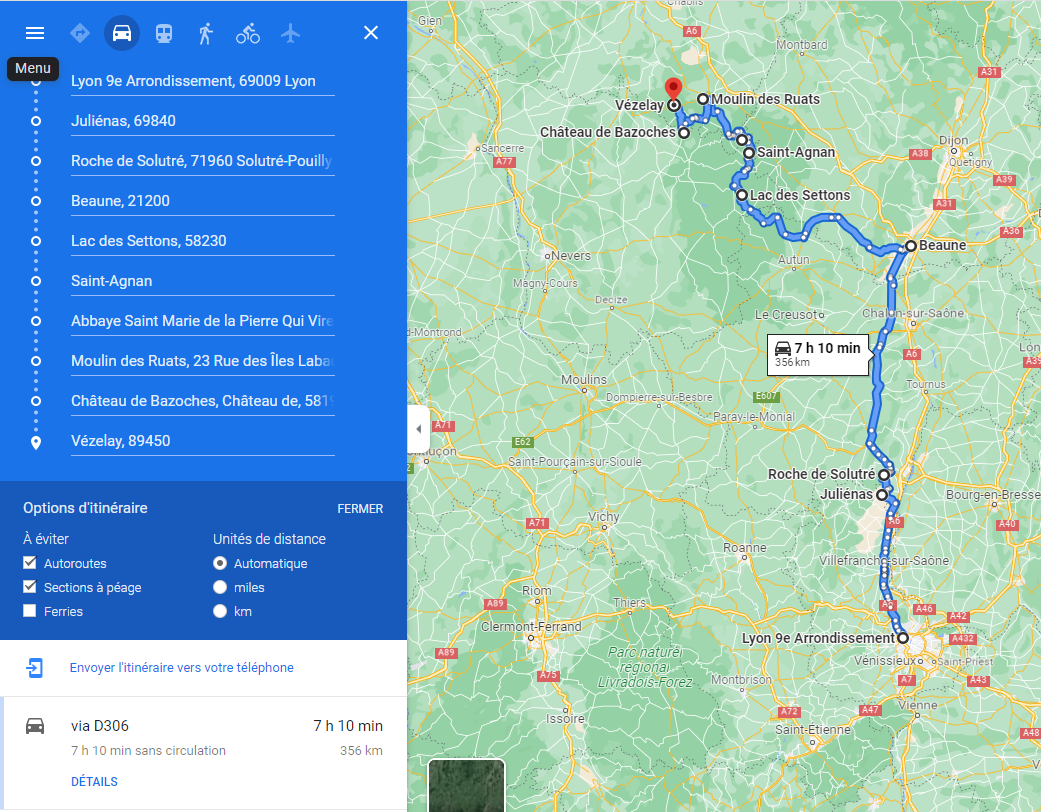
Task: Select the via D306 route row
Action: point(203,753)
